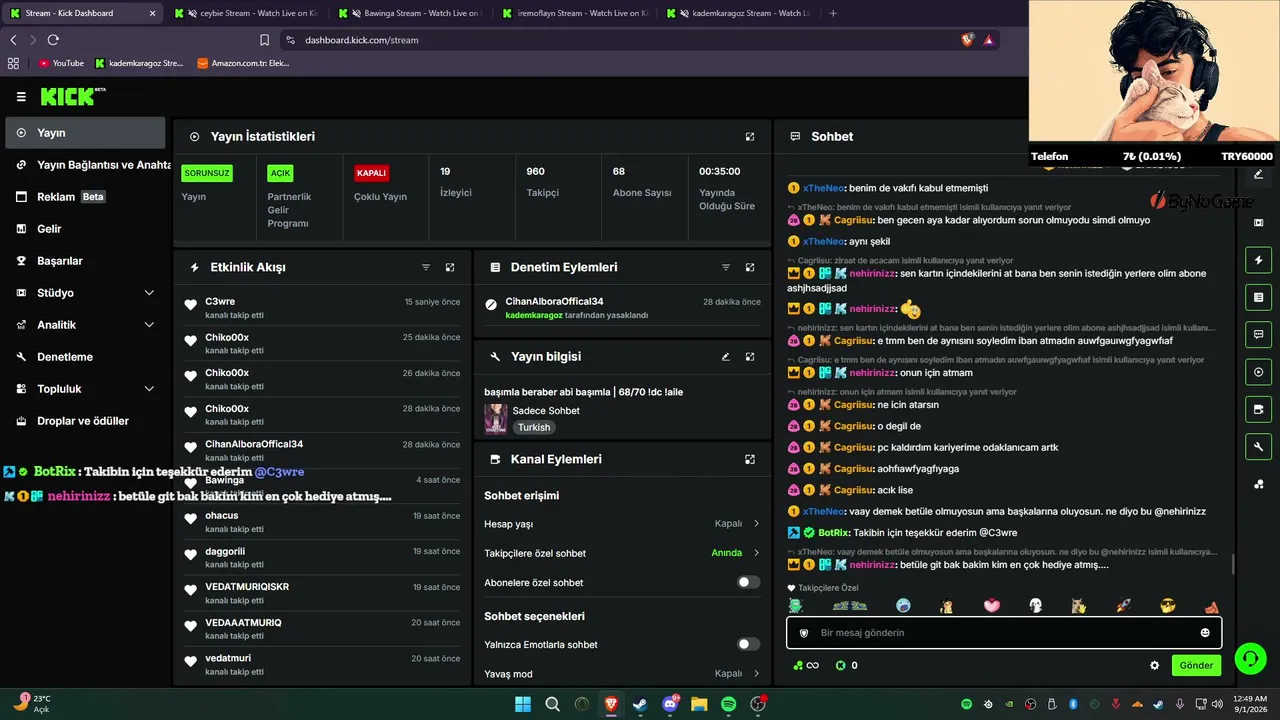Click the kademkaragoz moderator name link
This screenshot has height=720, width=1280.
click(534, 315)
